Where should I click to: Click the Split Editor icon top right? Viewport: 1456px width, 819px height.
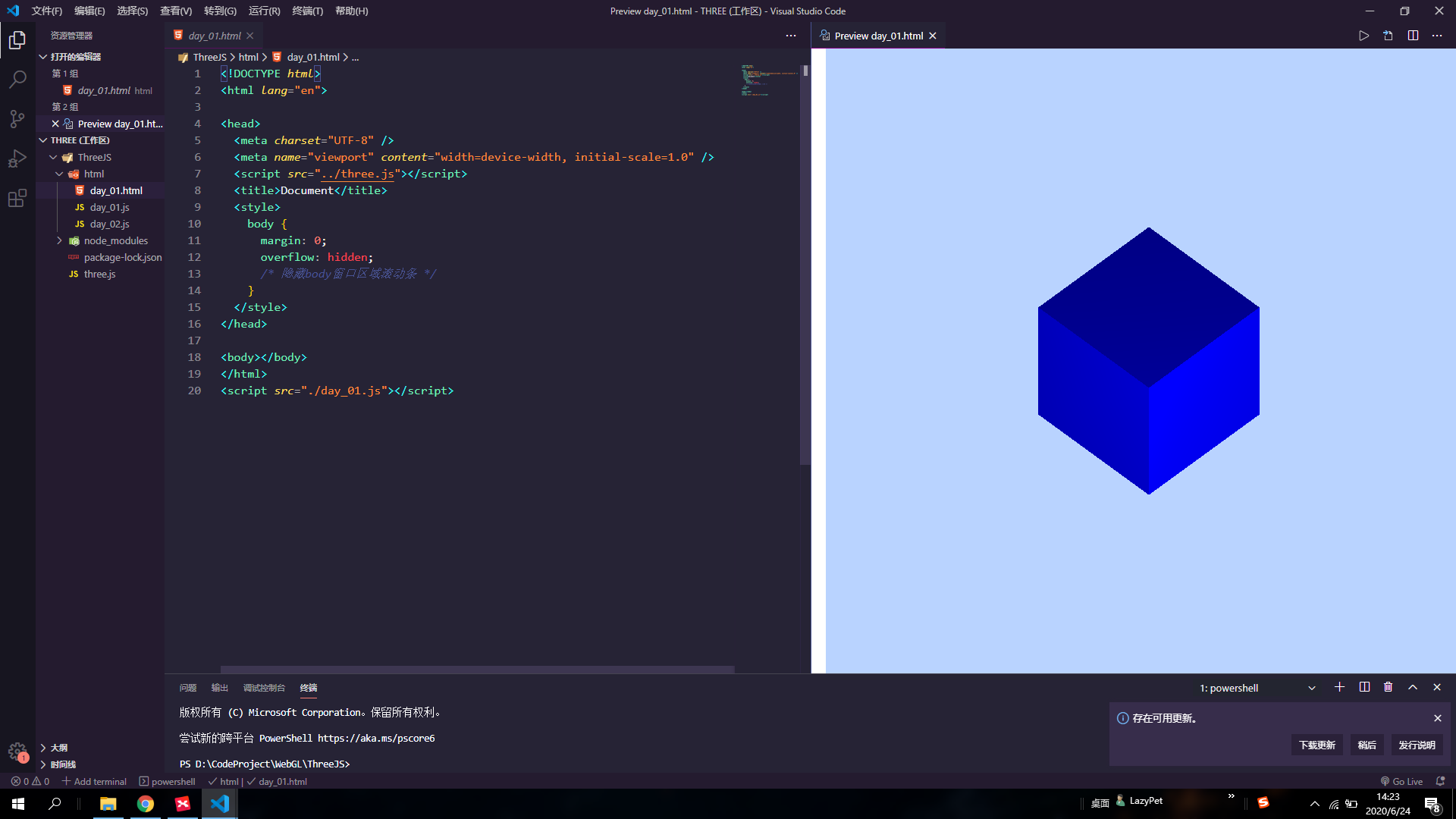click(1413, 35)
